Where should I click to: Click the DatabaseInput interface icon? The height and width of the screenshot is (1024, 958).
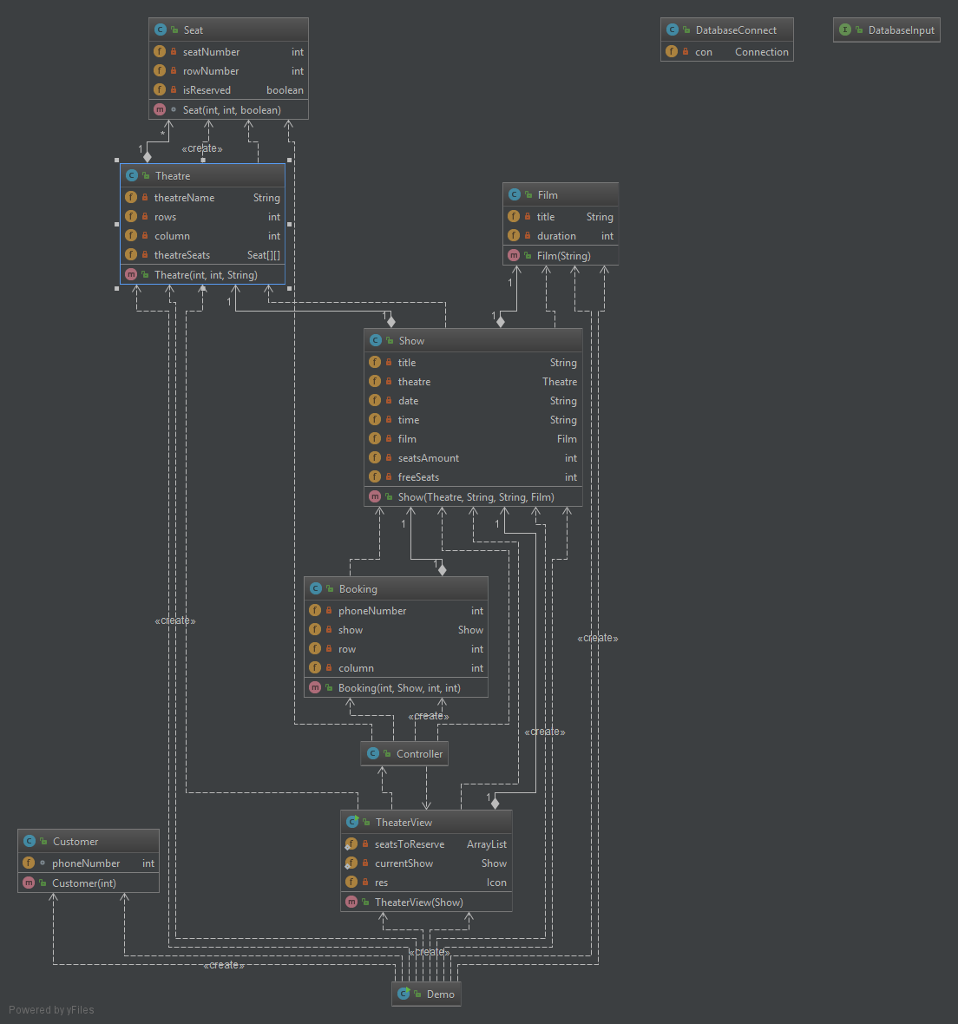click(845, 30)
